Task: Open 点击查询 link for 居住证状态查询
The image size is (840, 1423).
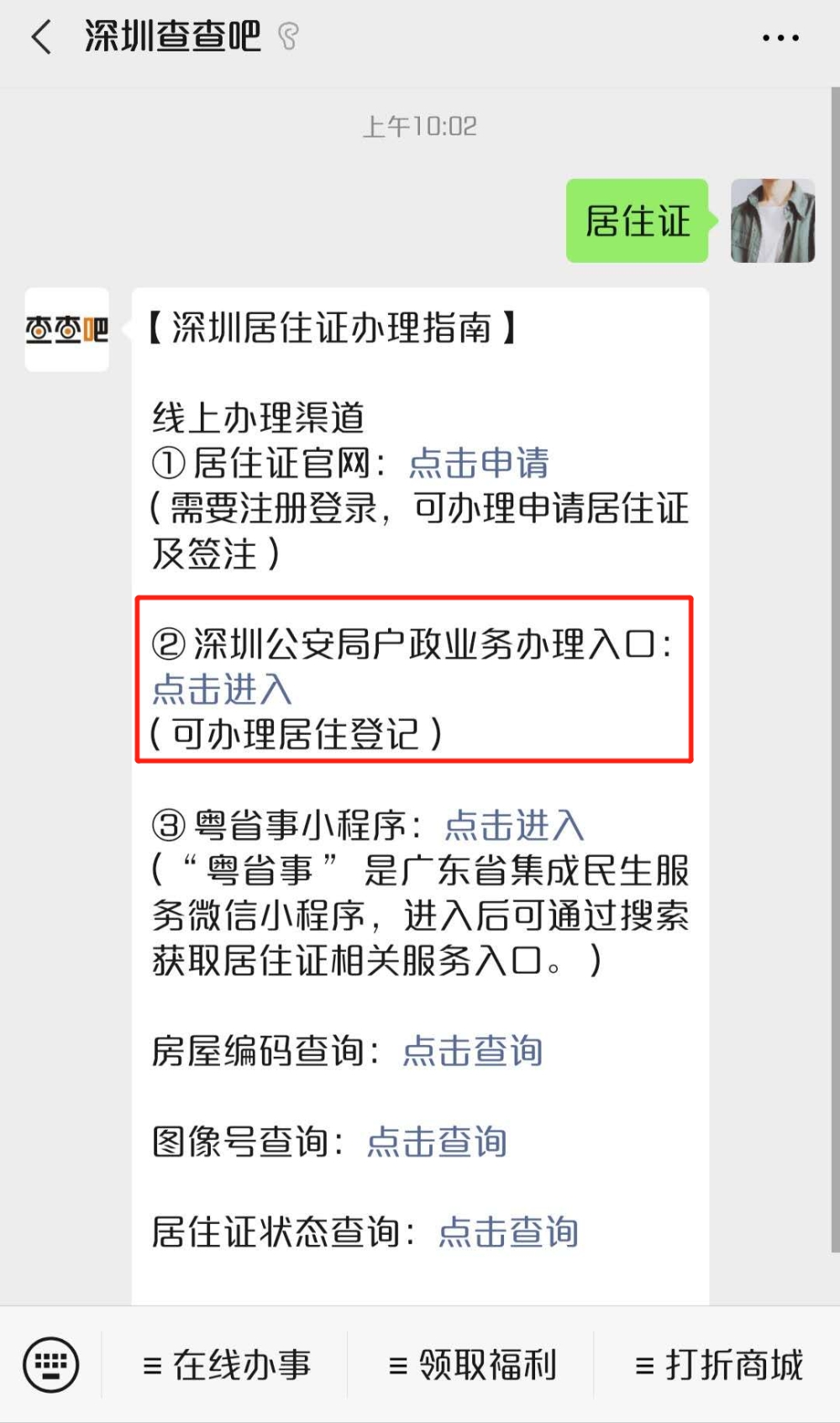Action: pos(508,1232)
